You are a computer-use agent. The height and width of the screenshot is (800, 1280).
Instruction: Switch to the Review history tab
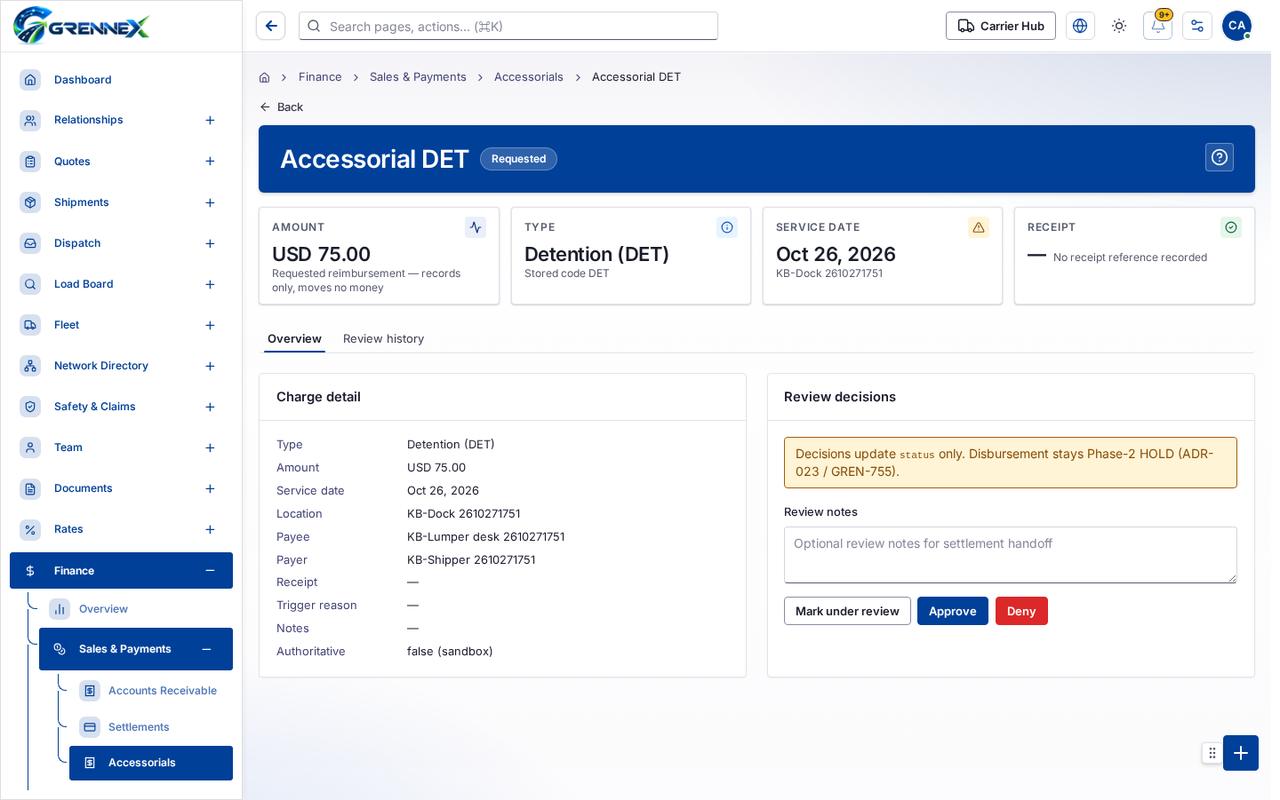pyautogui.click(x=383, y=339)
